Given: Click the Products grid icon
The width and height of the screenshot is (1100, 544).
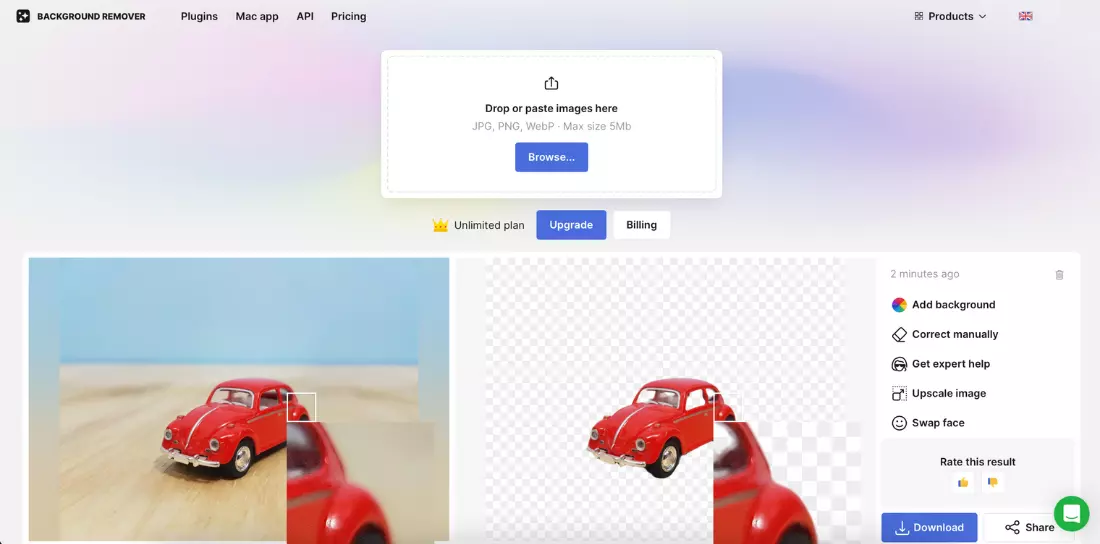Looking at the screenshot, I should 918,16.
